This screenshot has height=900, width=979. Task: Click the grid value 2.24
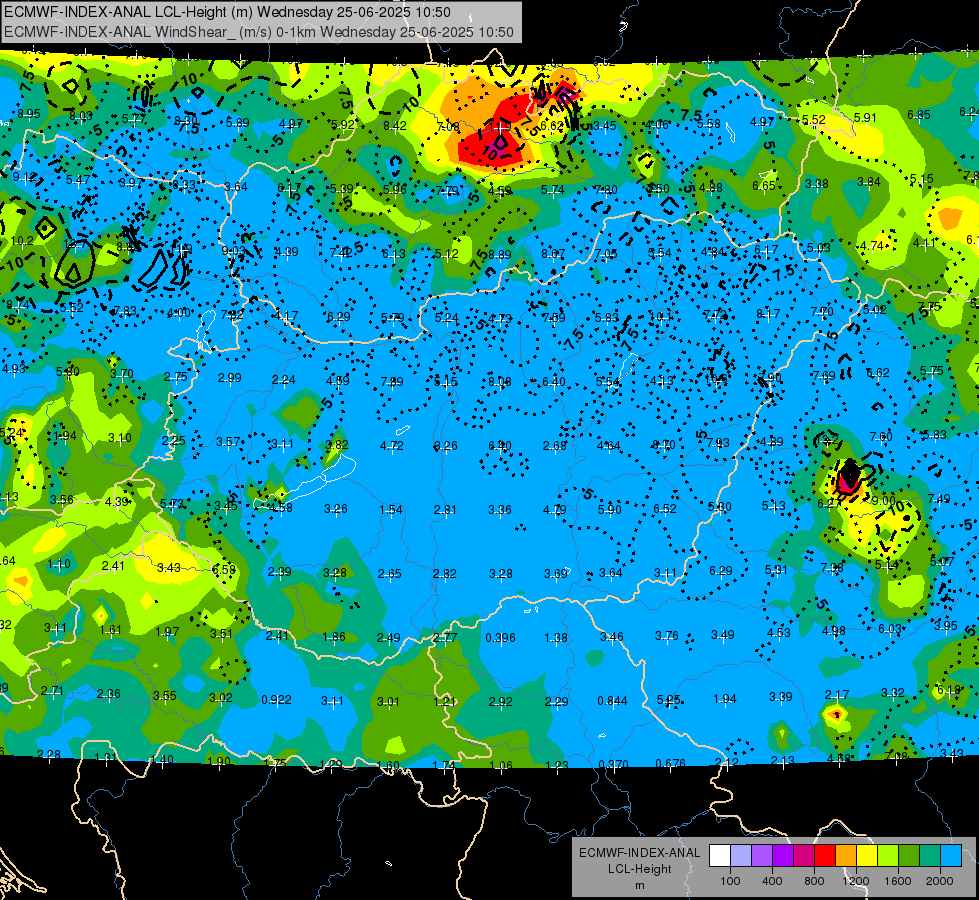(x=283, y=380)
